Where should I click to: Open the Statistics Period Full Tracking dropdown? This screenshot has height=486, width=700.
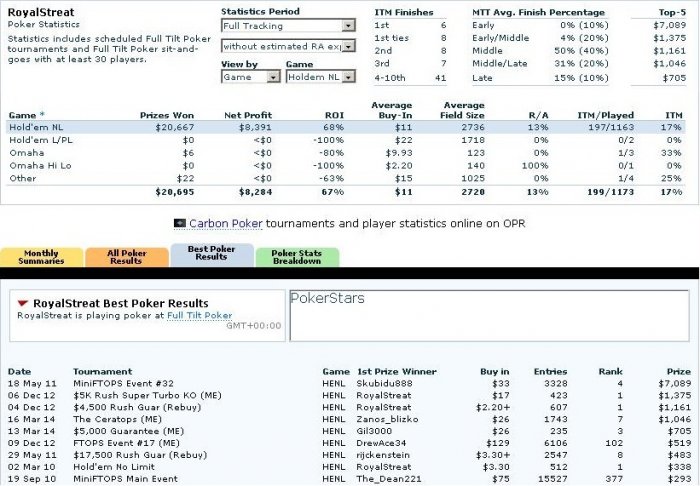point(288,25)
